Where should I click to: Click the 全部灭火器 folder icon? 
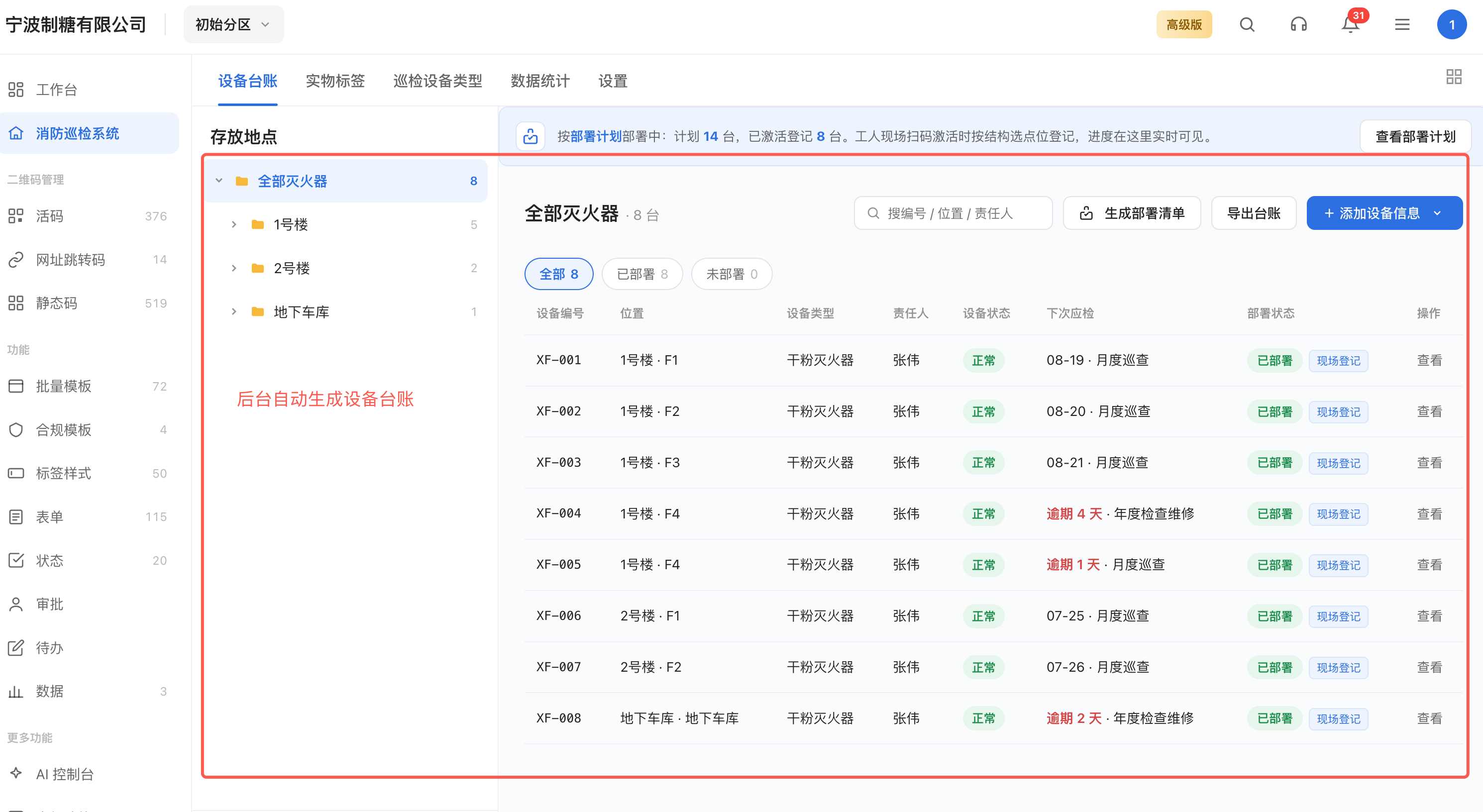[242, 181]
